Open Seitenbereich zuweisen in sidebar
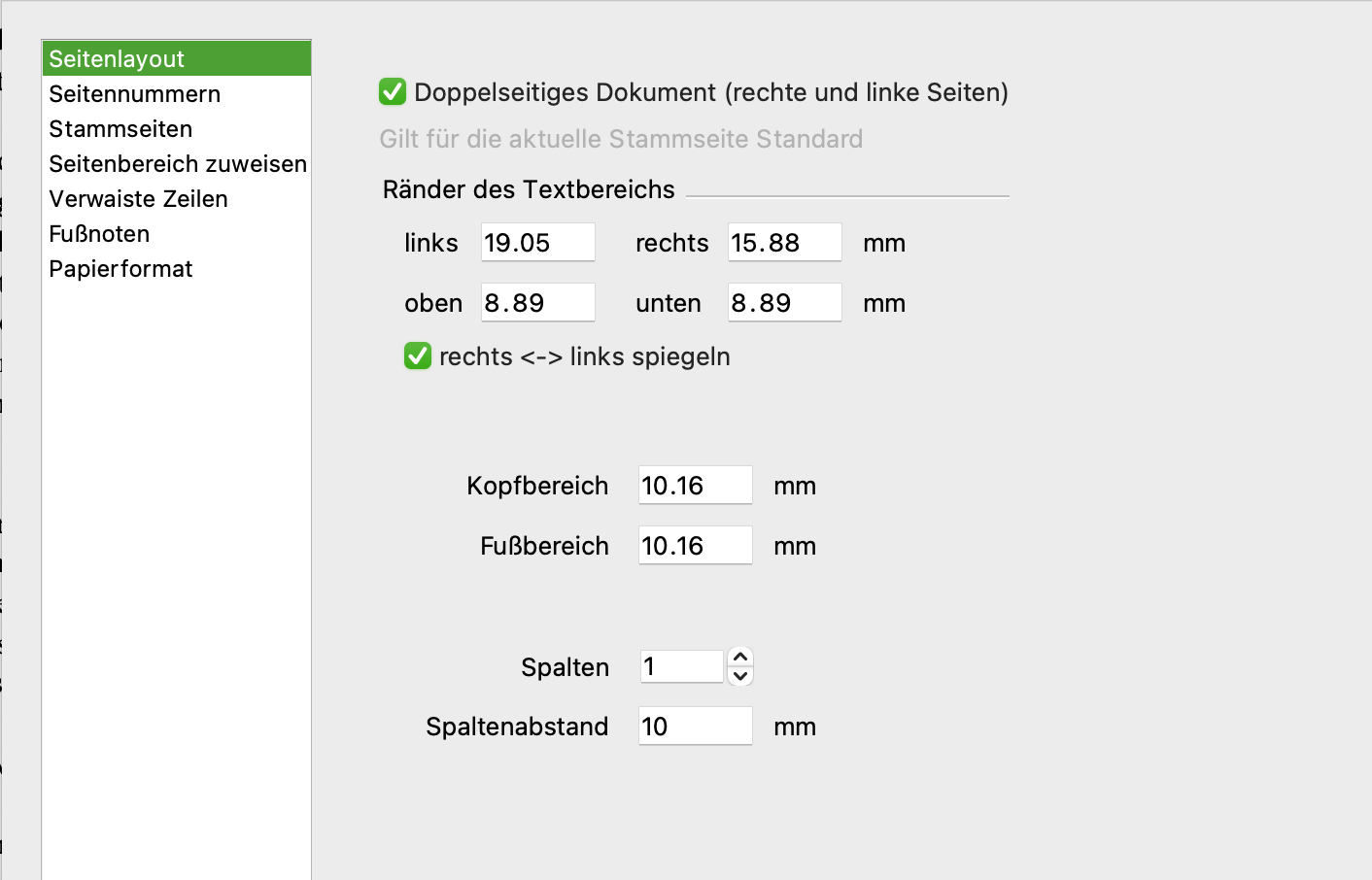The image size is (1372, 880). coord(177,164)
